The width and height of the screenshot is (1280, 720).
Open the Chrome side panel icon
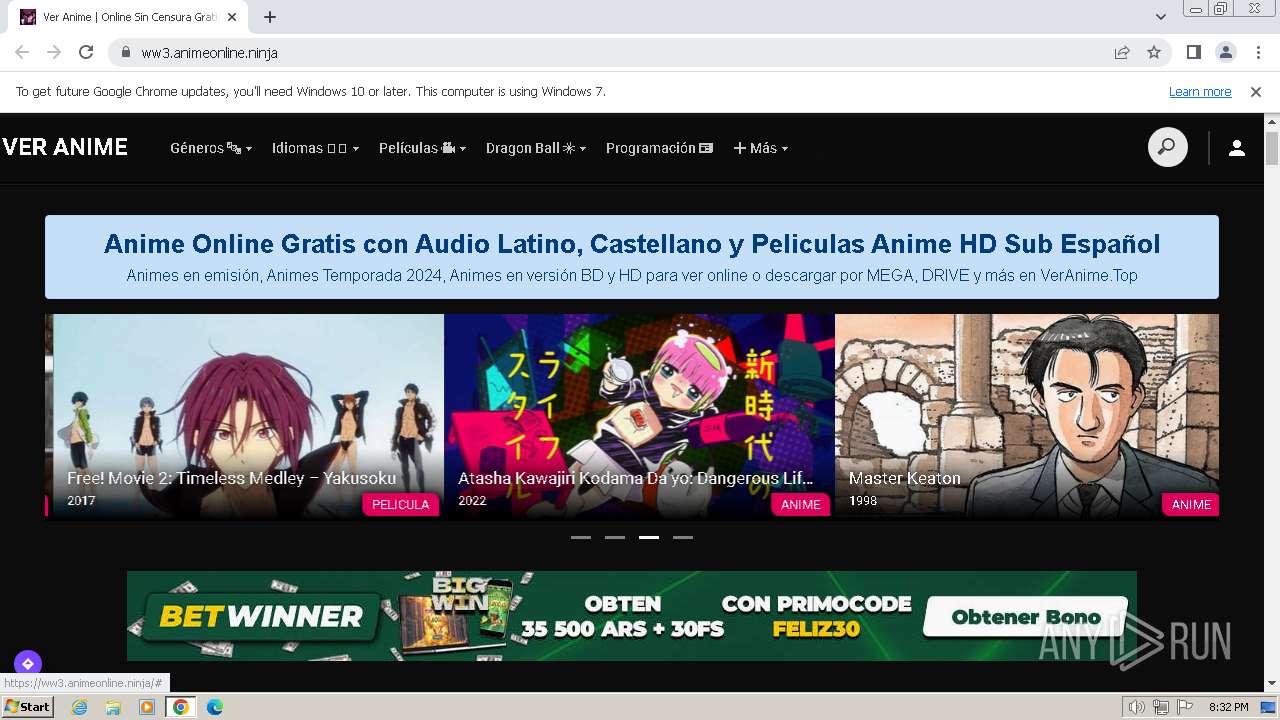pos(1193,52)
